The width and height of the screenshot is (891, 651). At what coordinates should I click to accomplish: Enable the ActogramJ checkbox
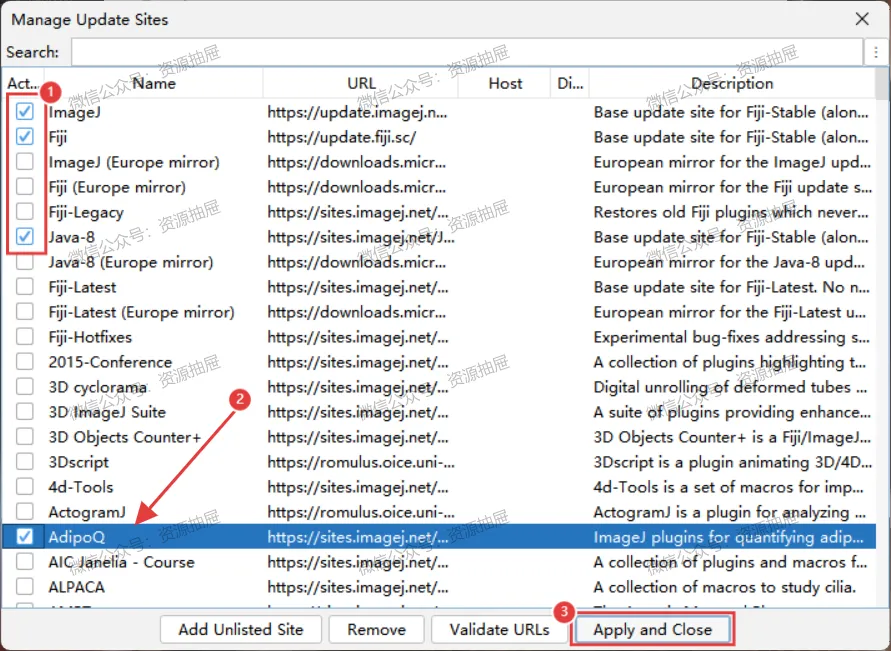point(24,512)
